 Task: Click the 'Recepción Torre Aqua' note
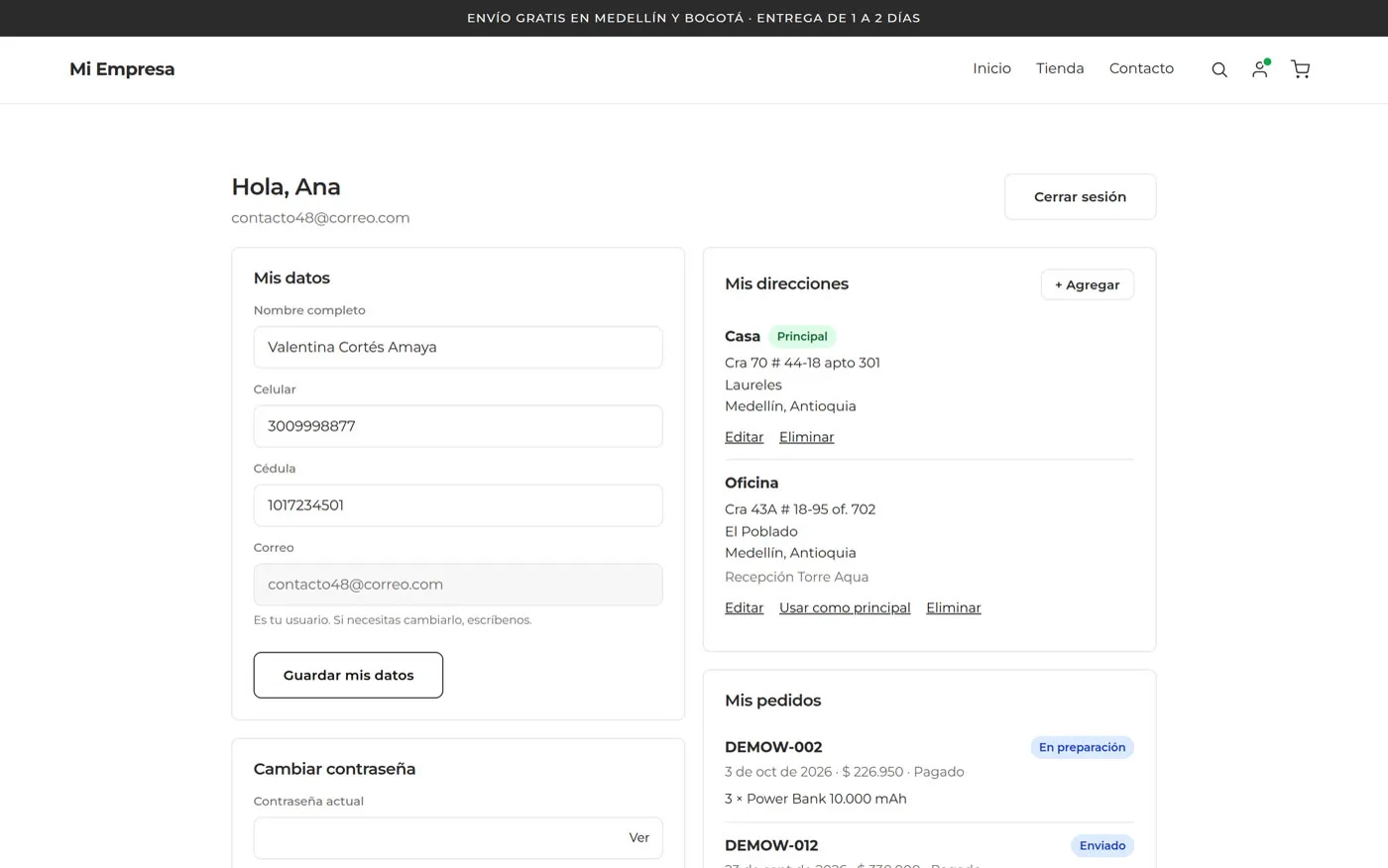click(x=796, y=577)
